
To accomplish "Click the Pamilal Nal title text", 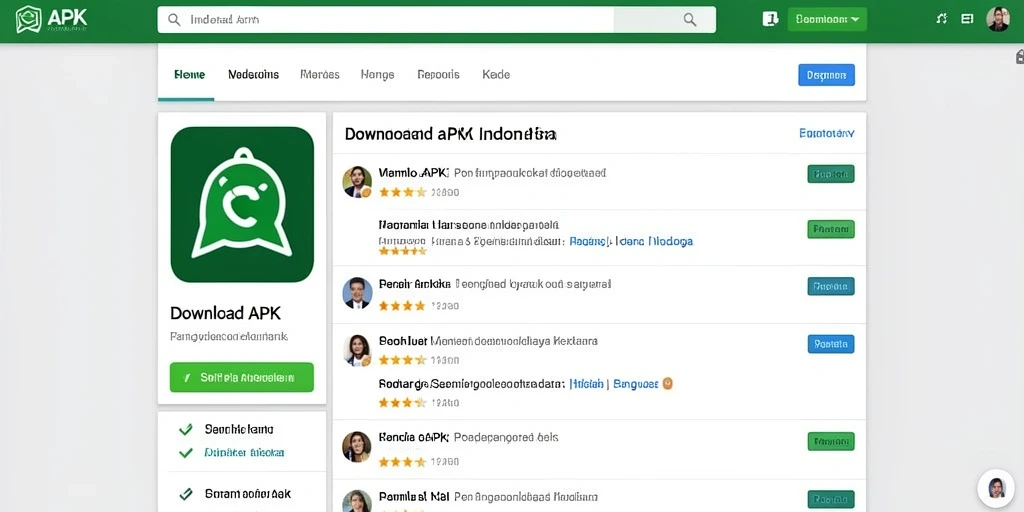I will (x=413, y=497).
